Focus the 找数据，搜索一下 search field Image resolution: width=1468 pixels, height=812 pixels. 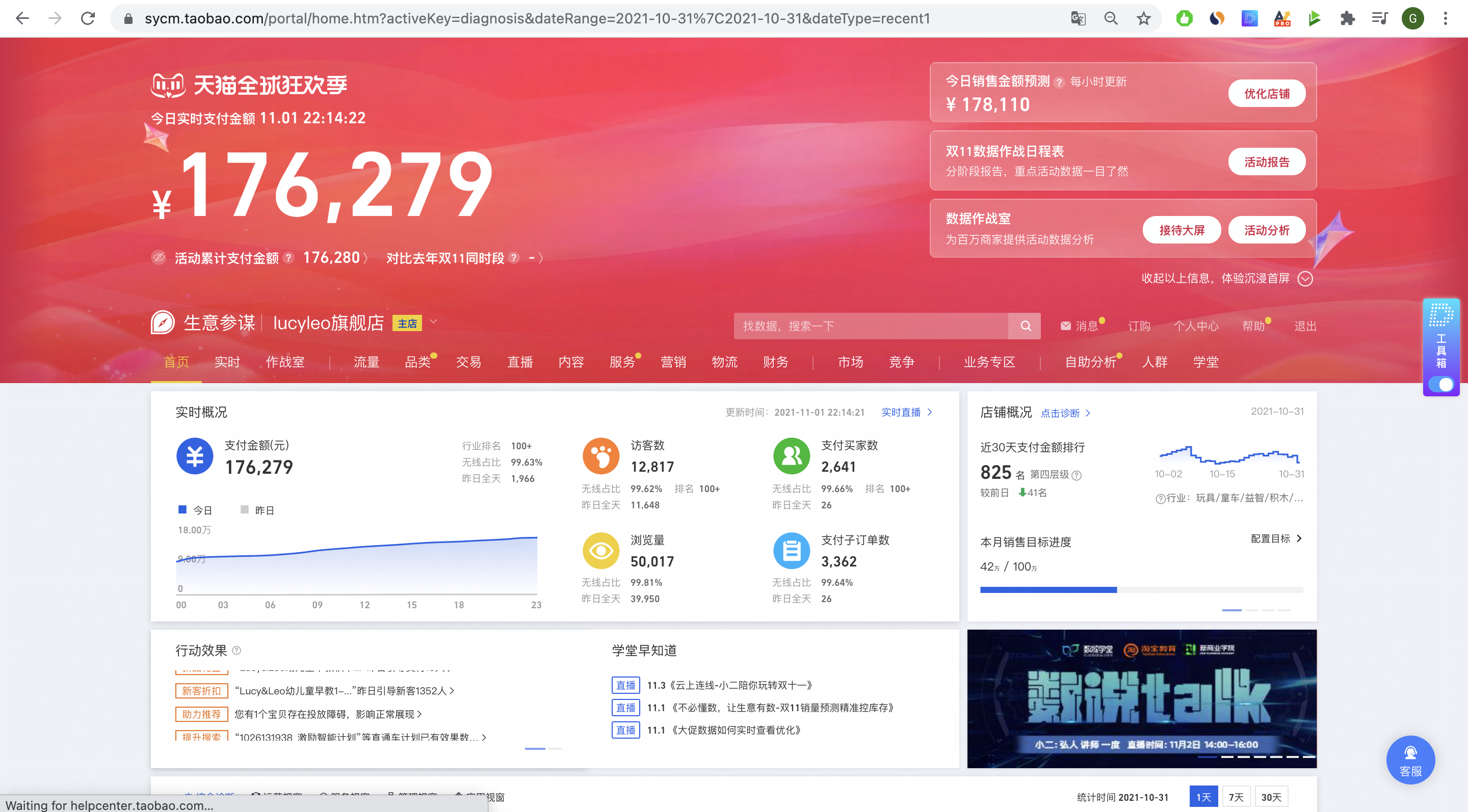871,326
